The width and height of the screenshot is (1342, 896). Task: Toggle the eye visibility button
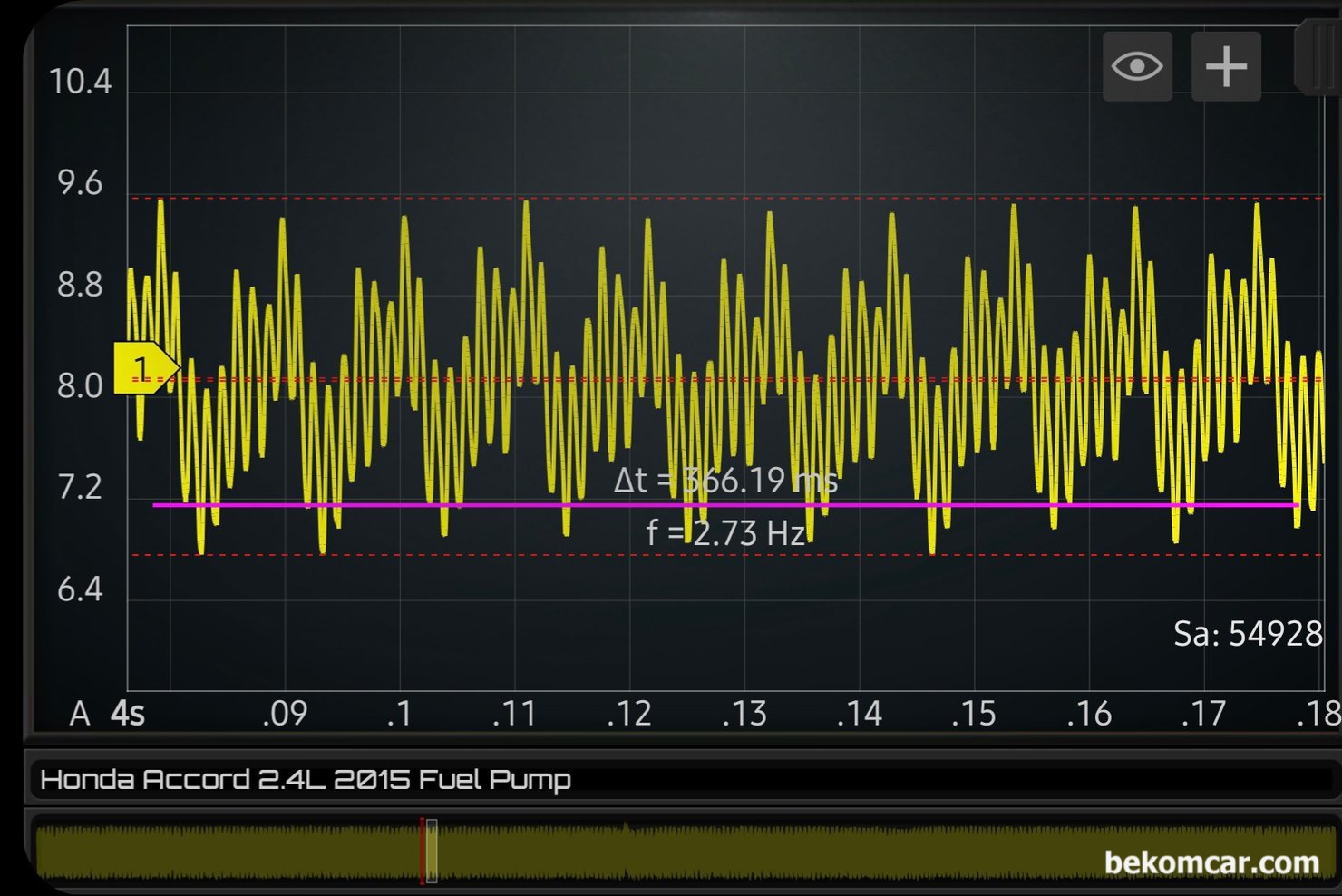[1137, 66]
